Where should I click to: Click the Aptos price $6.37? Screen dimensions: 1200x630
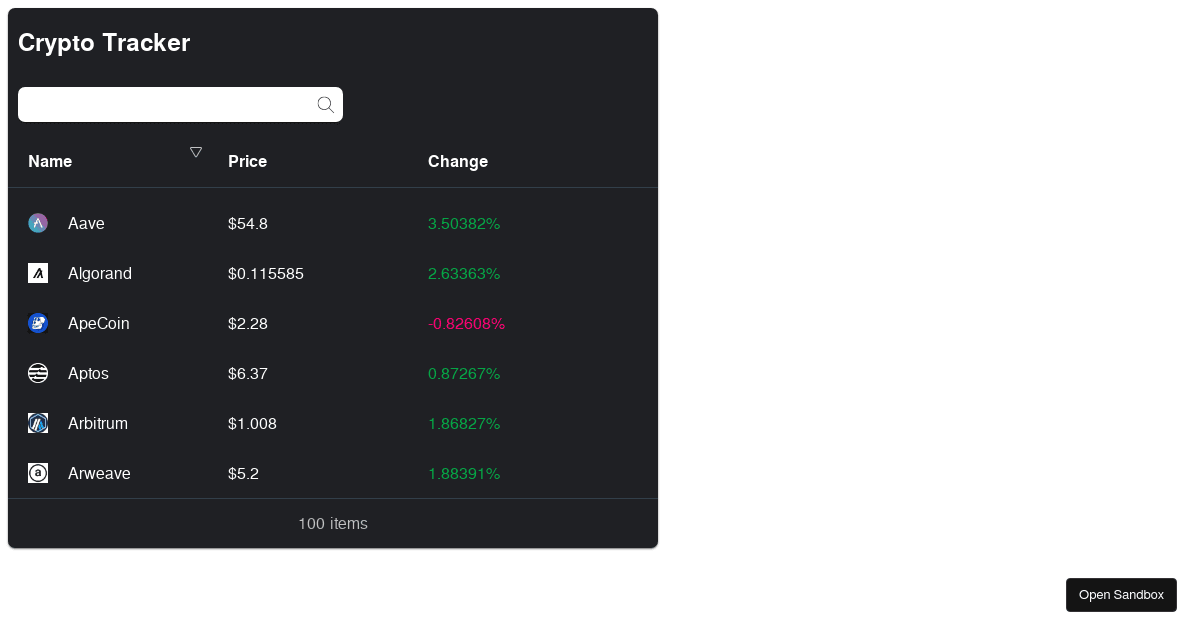248,373
